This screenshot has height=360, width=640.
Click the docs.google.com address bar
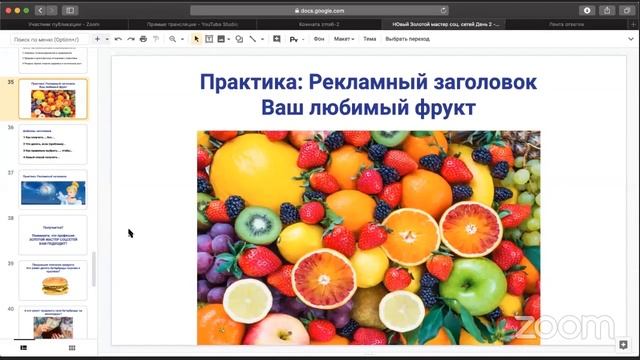(319, 11)
